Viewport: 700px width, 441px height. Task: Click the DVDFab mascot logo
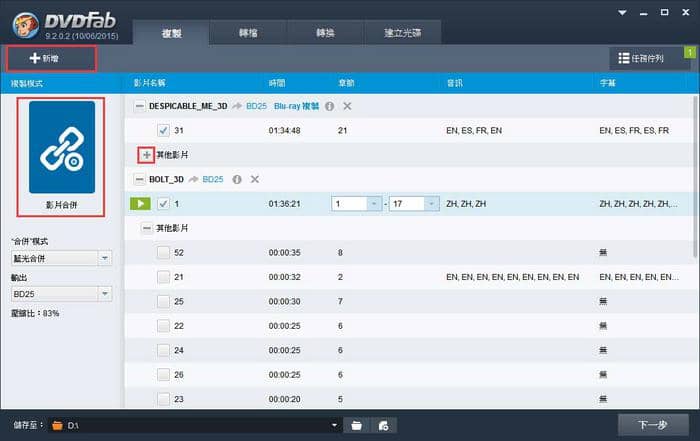pyautogui.click(x=25, y=25)
